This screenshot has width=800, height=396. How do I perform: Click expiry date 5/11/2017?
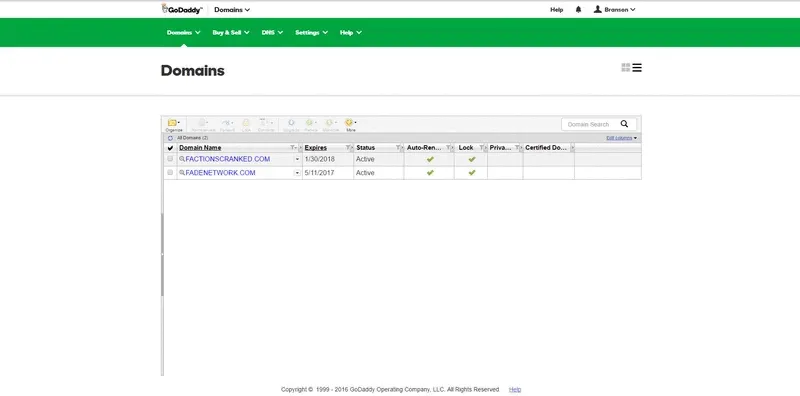(x=320, y=173)
